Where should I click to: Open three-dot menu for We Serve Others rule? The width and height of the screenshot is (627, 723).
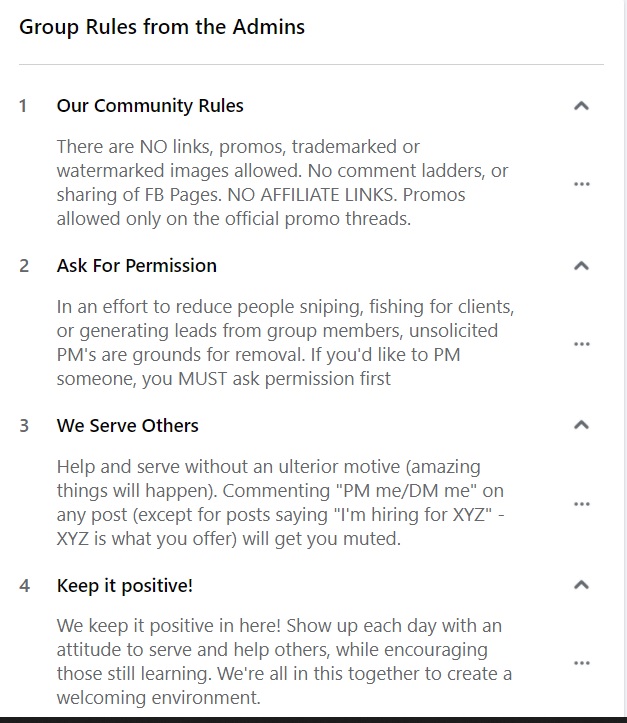[x=581, y=504]
